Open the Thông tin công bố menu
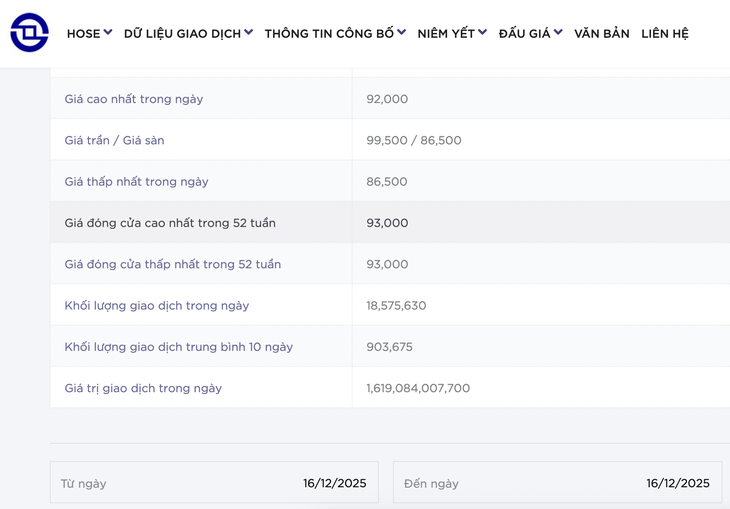 tap(329, 34)
